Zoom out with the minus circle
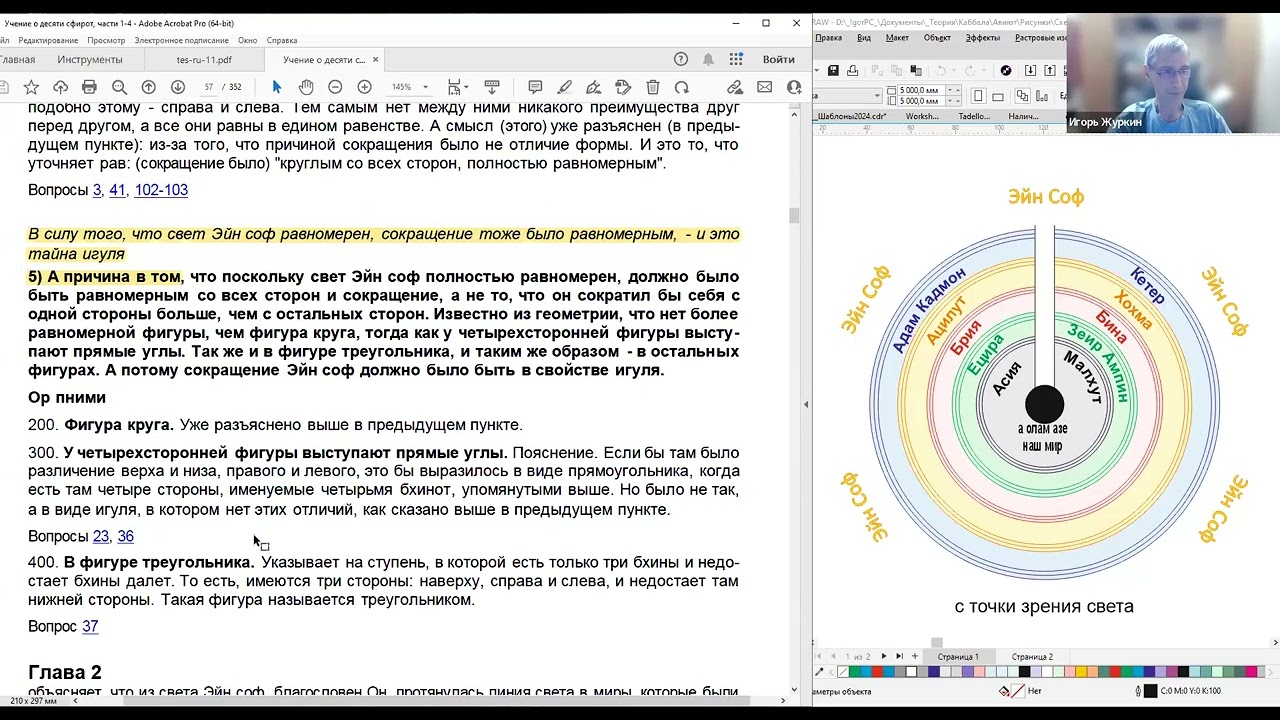This screenshot has height=720, width=1280. 335,87
